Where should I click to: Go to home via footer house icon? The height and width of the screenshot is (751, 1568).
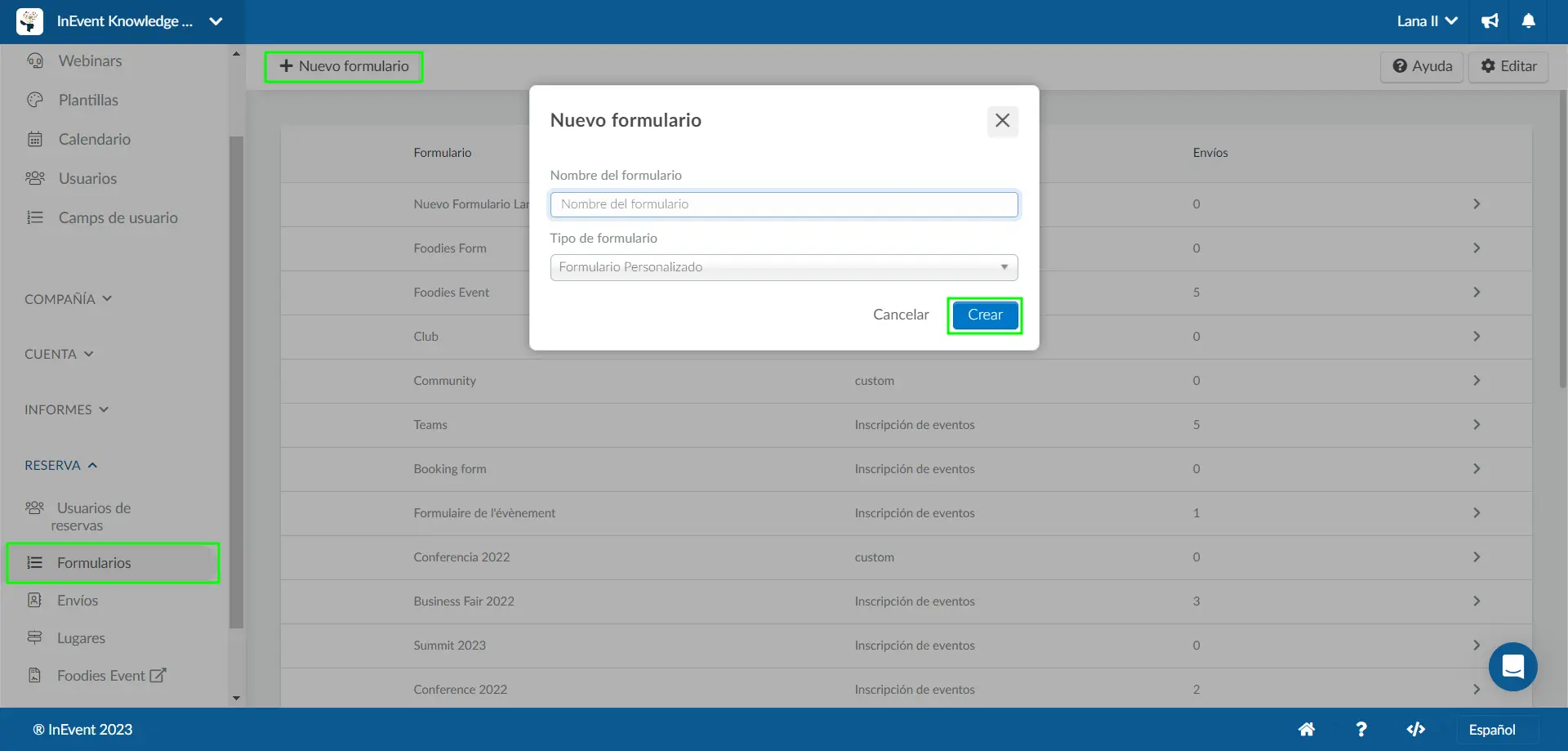point(1307,730)
